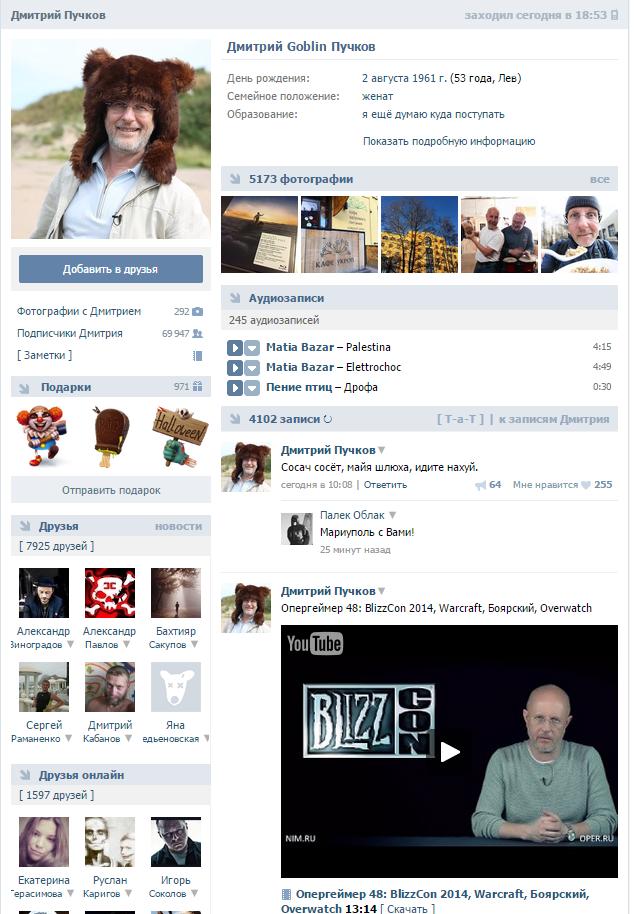
Task: Click Палек Облак commenter avatar
Action: click(x=297, y=529)
